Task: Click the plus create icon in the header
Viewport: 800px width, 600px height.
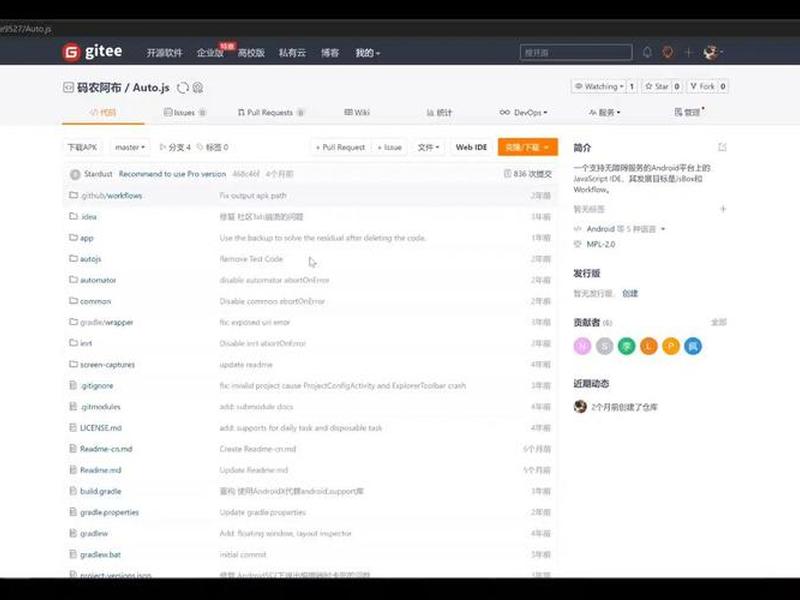Action: 688,52
